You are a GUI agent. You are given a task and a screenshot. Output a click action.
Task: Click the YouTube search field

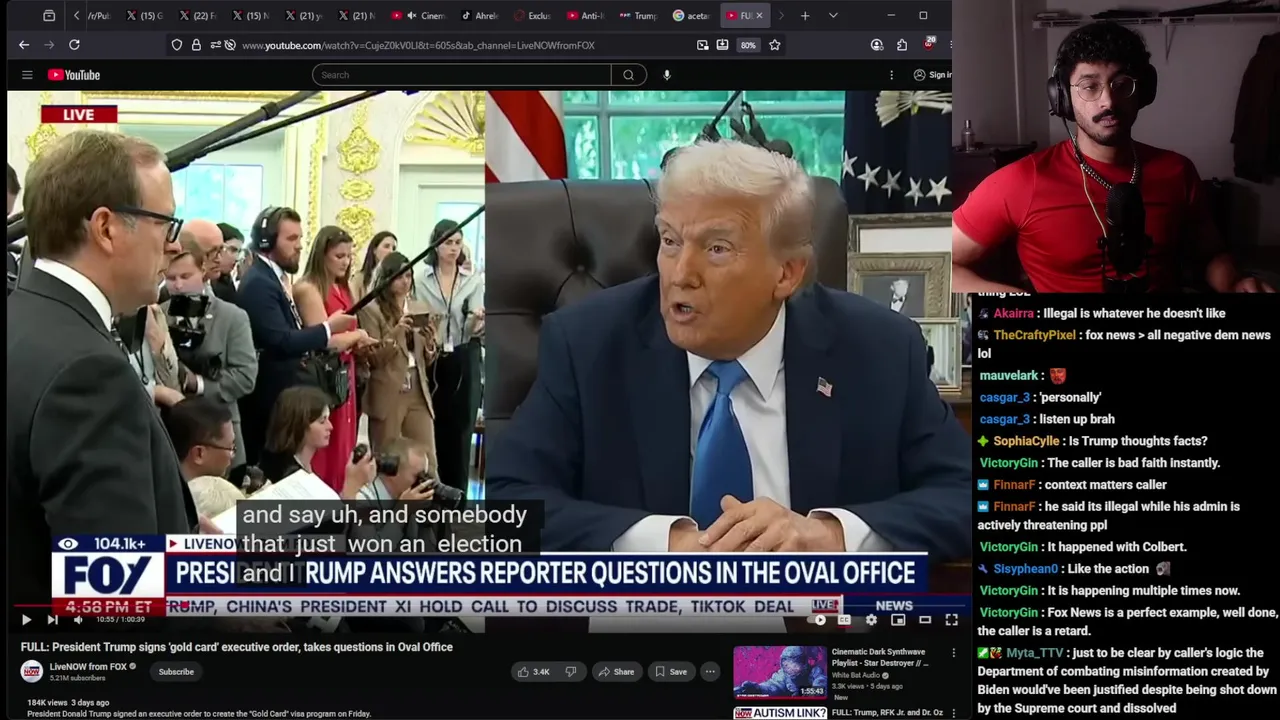click(x=461, y=75)
